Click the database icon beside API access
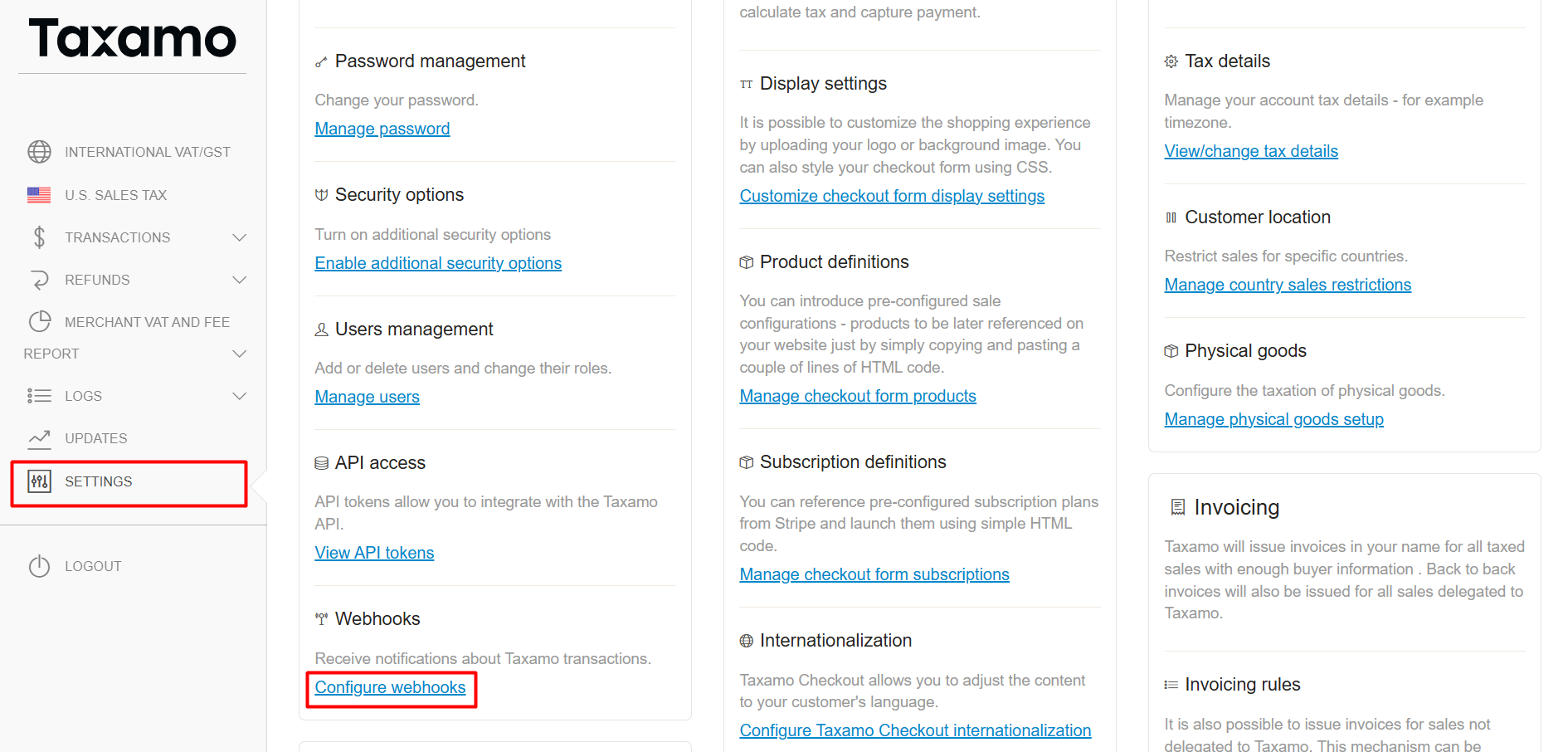The image size is (1568, 752). (x=321, y=463)
